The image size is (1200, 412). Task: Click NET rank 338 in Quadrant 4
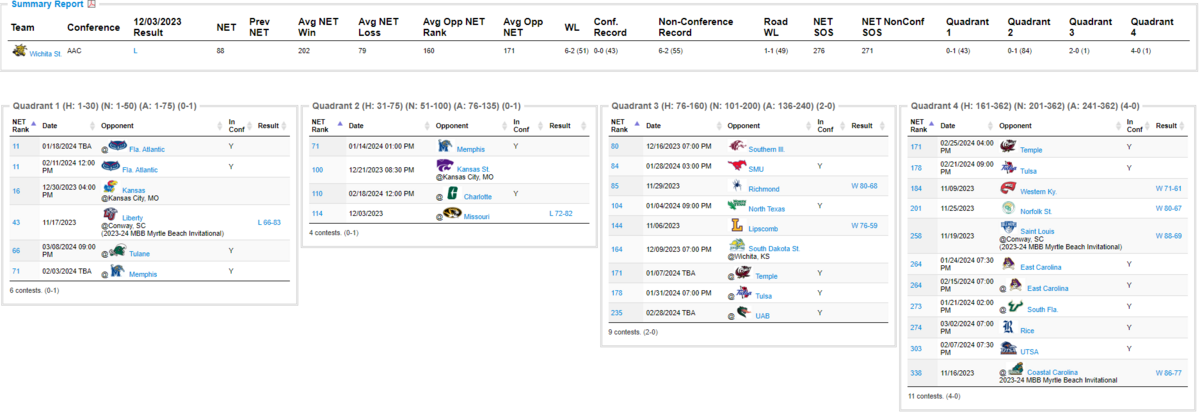915,372
